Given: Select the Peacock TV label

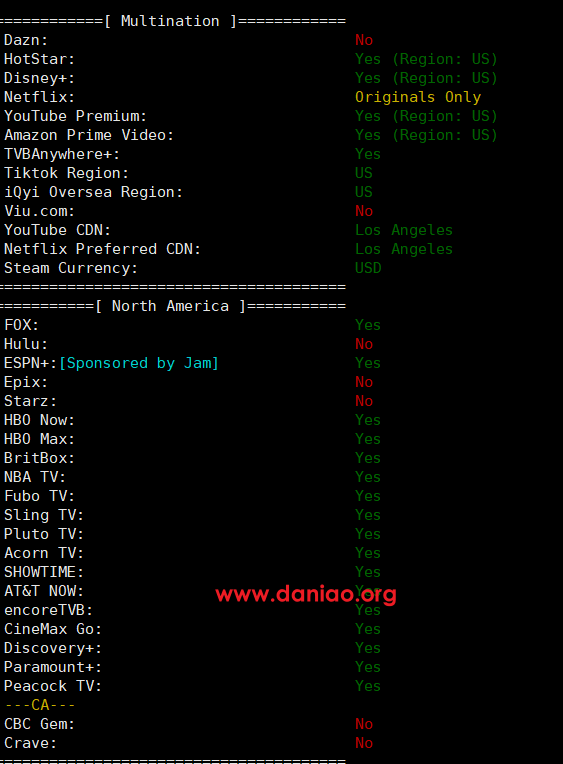Looking at the screenshot, I should 53,686.
